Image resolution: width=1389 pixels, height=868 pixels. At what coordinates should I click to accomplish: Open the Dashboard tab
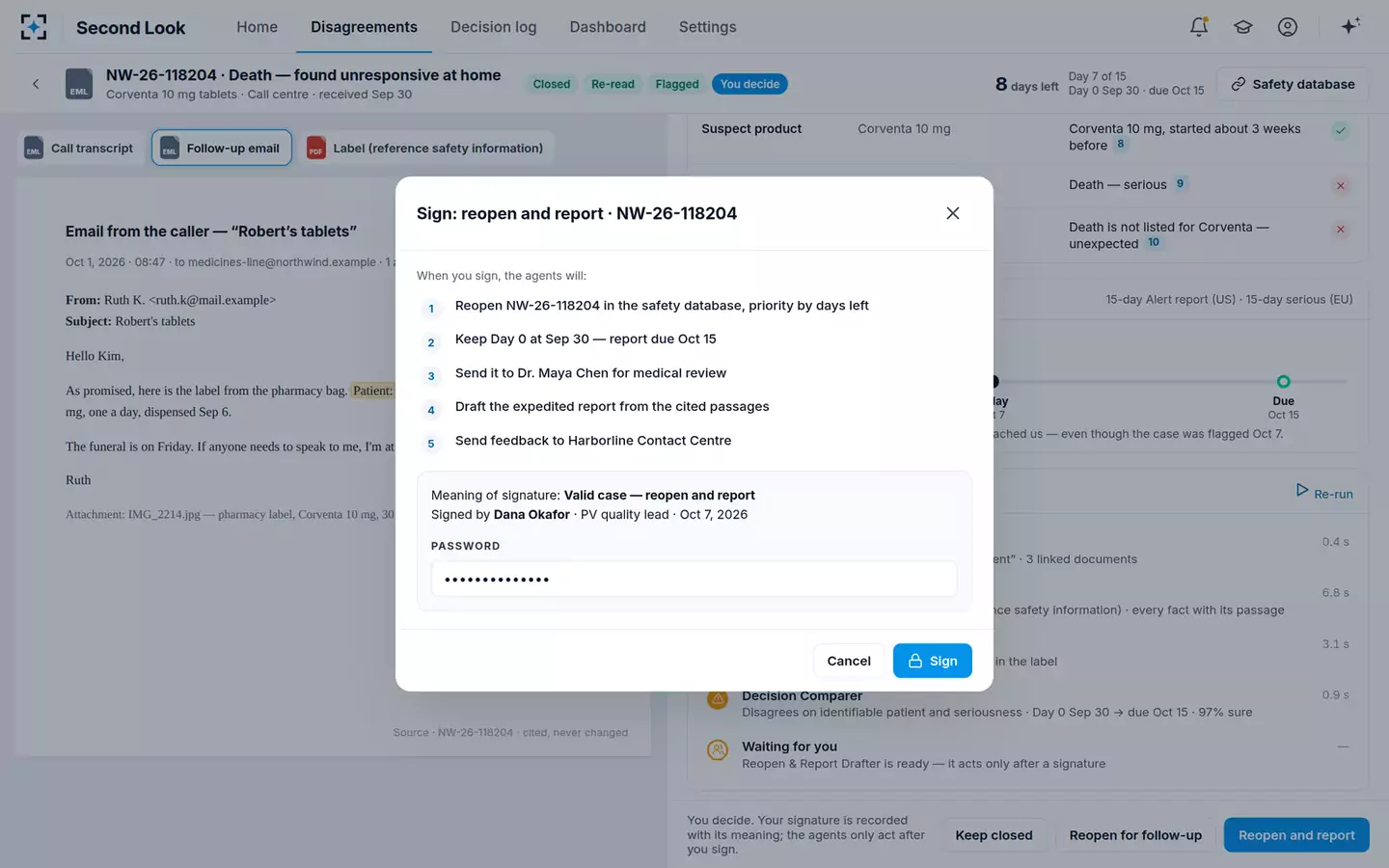point(608,27)
